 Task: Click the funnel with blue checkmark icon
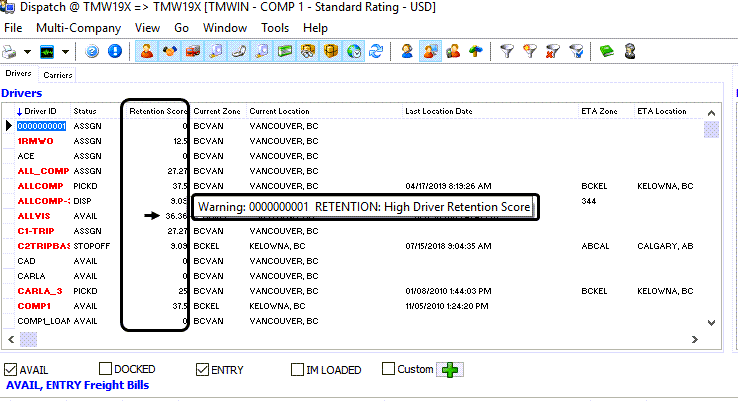pos(576,51)
